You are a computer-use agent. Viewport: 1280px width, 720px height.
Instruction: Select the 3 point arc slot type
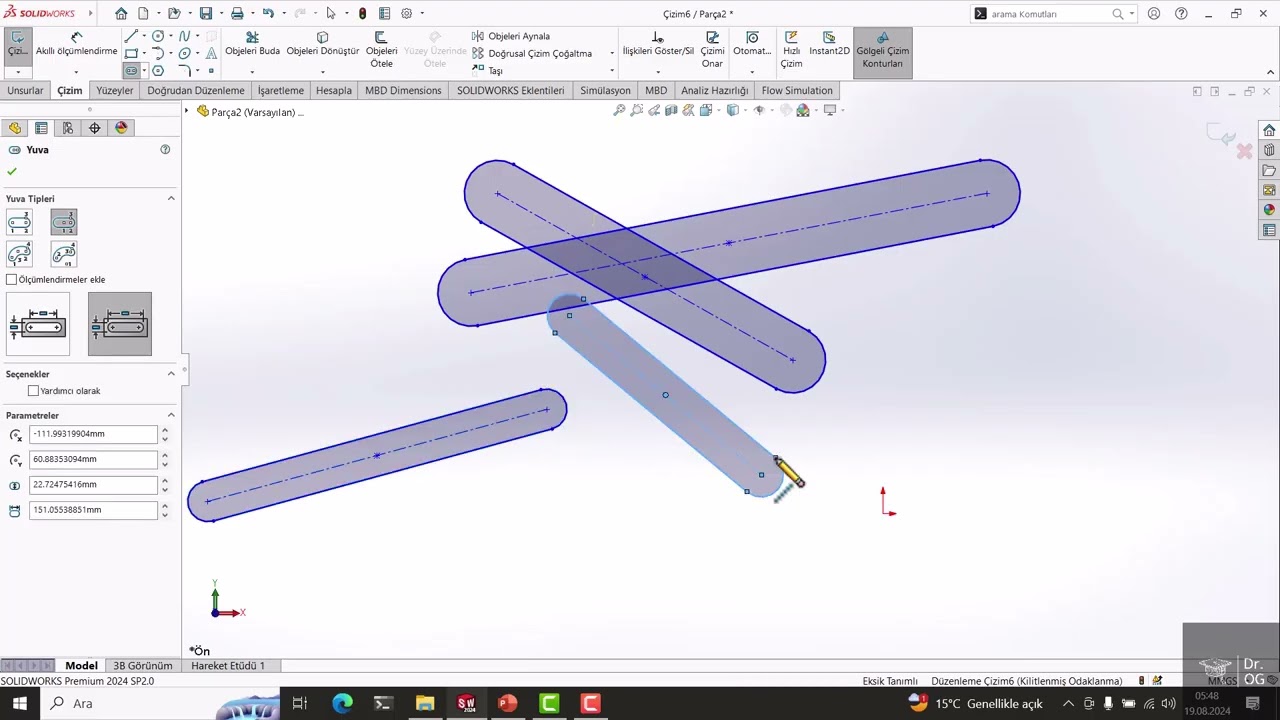(20, 254)
